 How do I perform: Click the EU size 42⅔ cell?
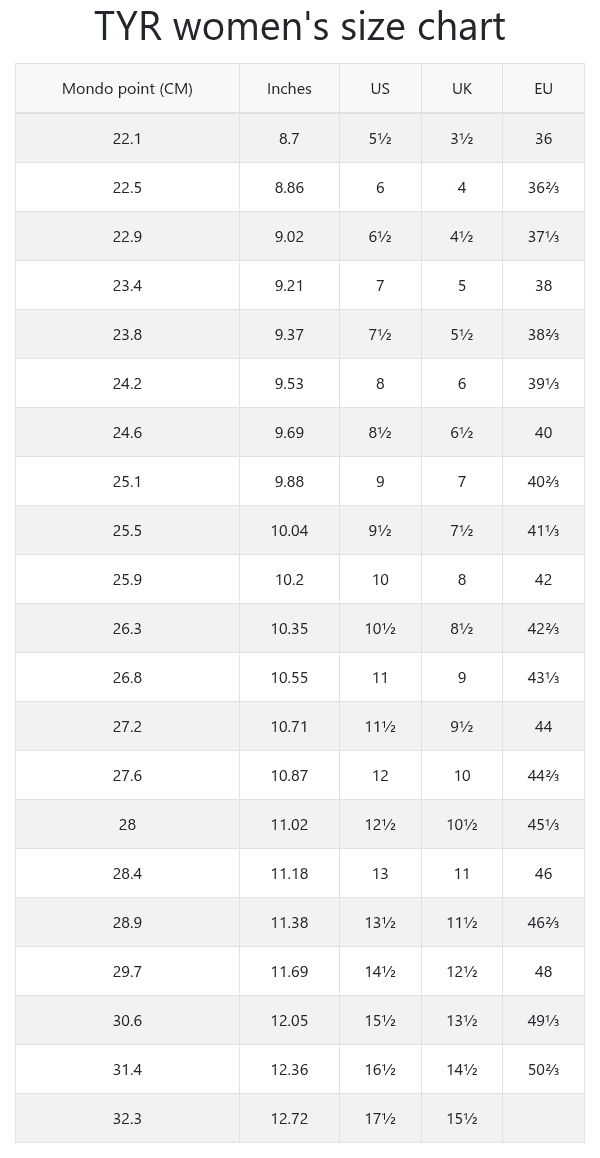(543, 629)
